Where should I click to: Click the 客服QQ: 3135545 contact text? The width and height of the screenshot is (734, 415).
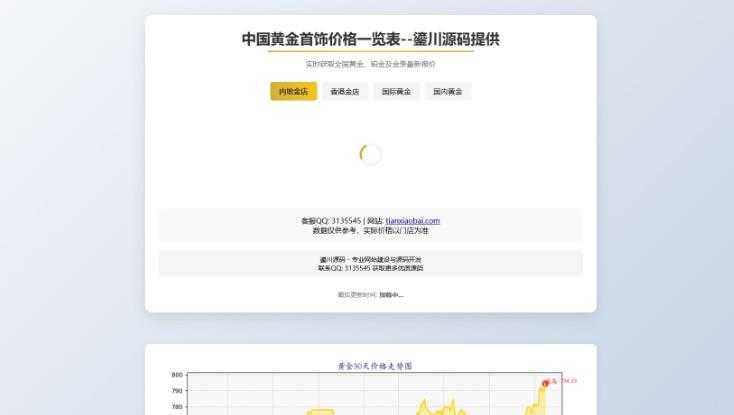point(330,221)
